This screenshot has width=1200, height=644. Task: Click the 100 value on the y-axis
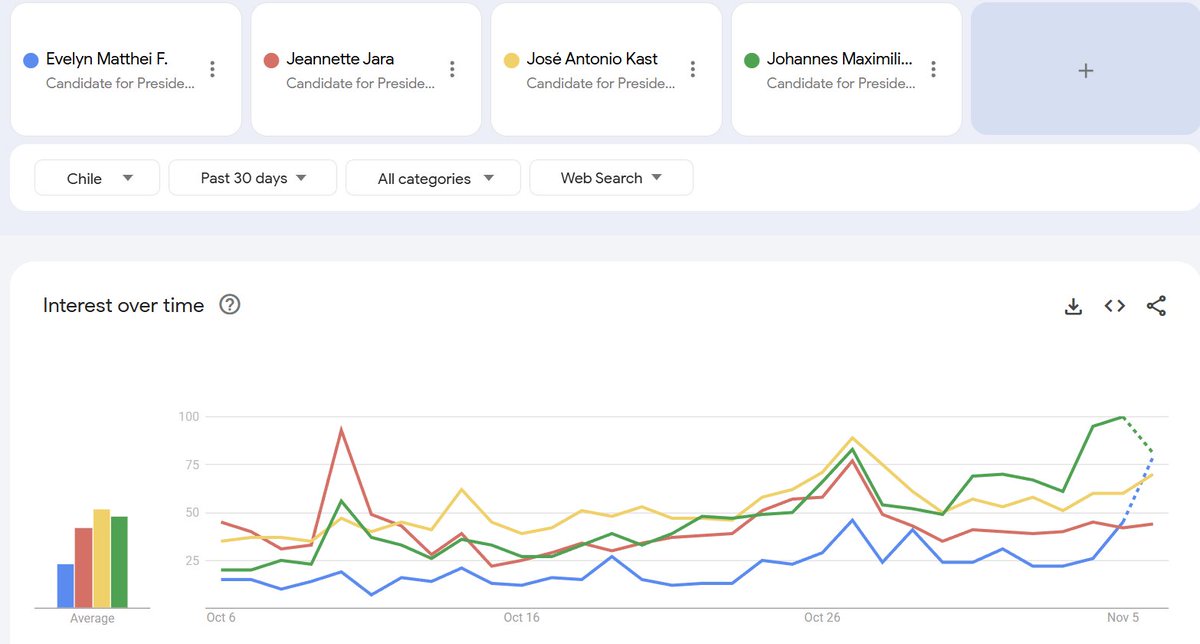[x=190, y=416]
